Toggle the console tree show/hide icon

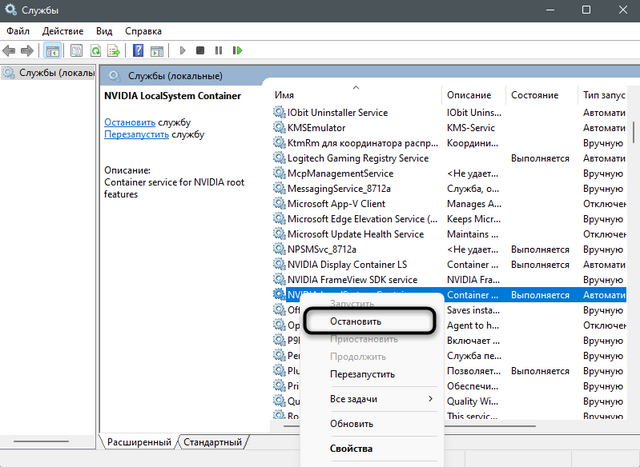[52, 51]
